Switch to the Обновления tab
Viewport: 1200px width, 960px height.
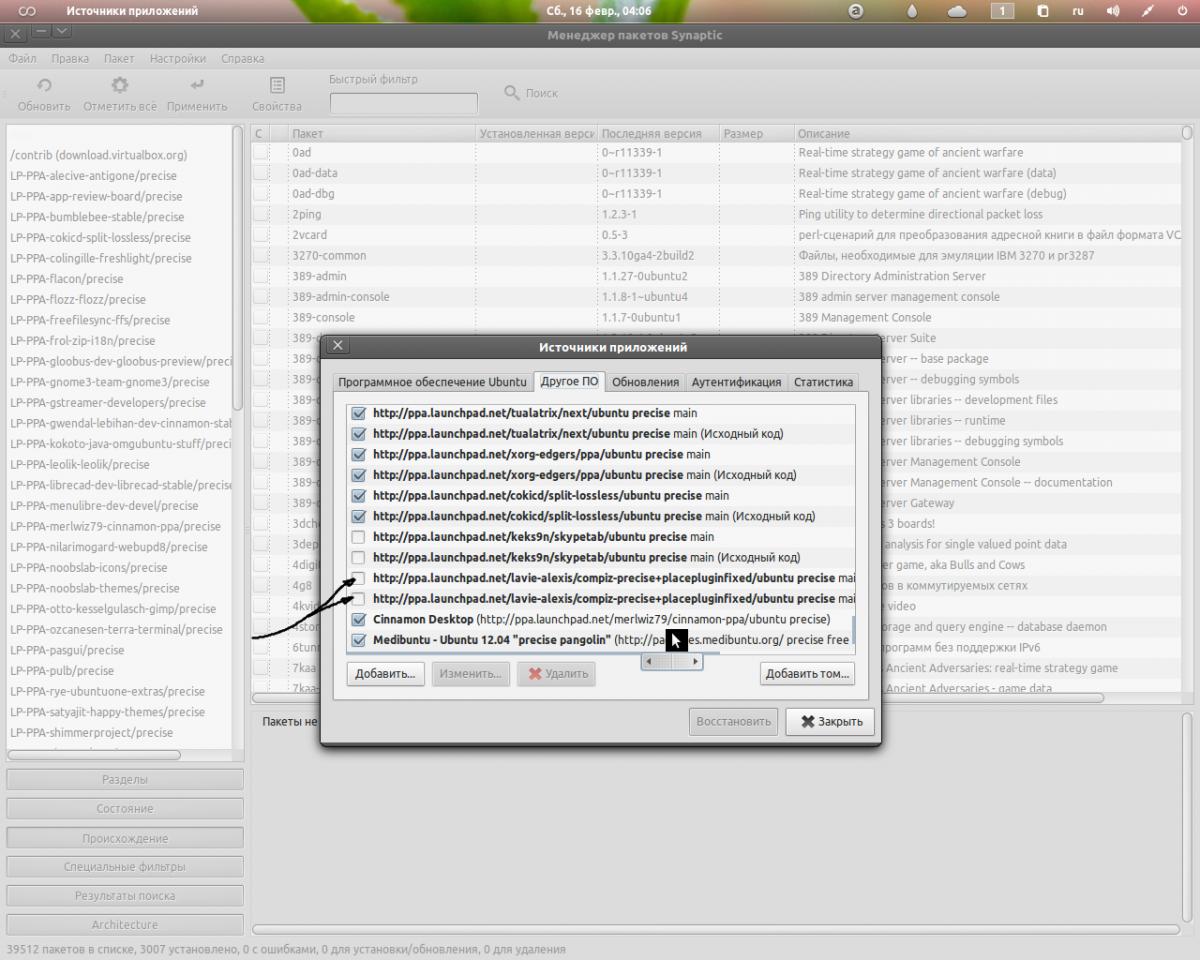645,382
